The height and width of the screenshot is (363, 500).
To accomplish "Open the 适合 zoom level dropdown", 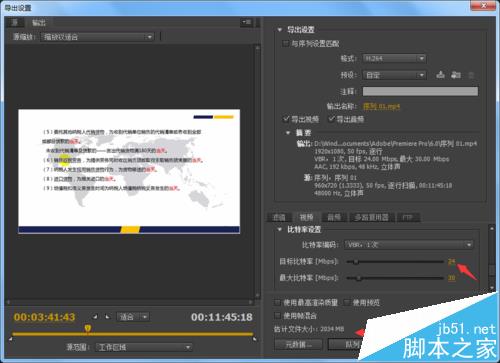I will 133,317.
